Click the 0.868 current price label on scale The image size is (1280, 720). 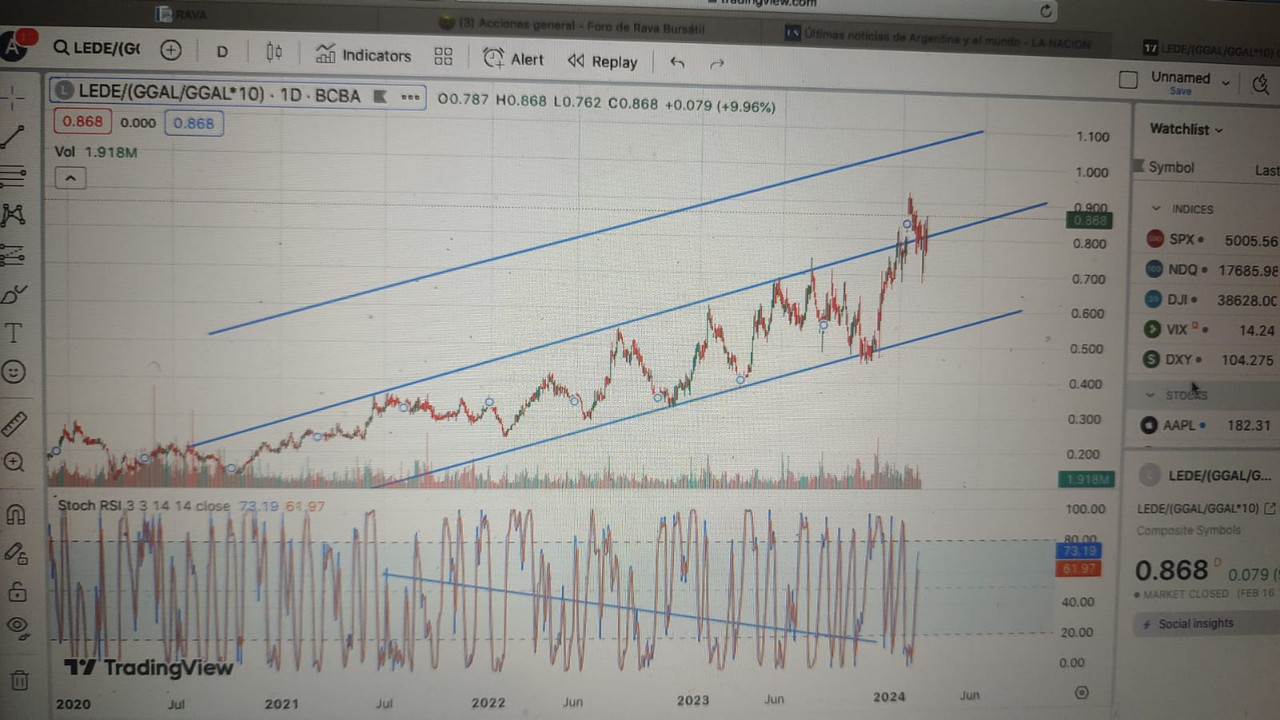(x=1089, y=220)
